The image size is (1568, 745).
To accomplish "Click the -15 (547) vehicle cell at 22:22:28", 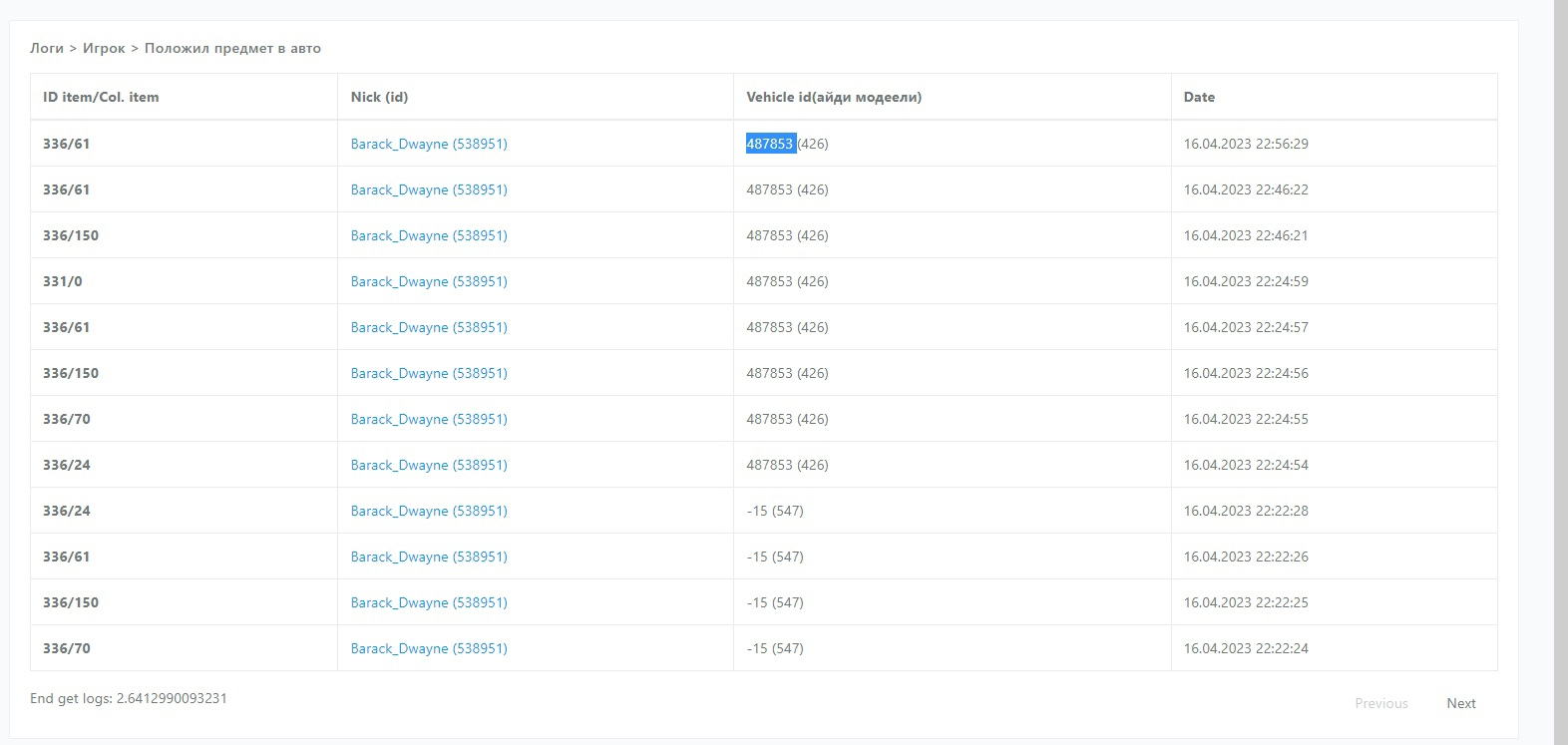I will 775,511.
